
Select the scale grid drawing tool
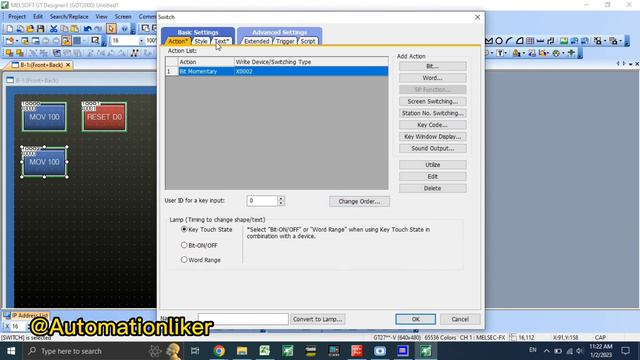pyautogui.click(x=530, y=41)
